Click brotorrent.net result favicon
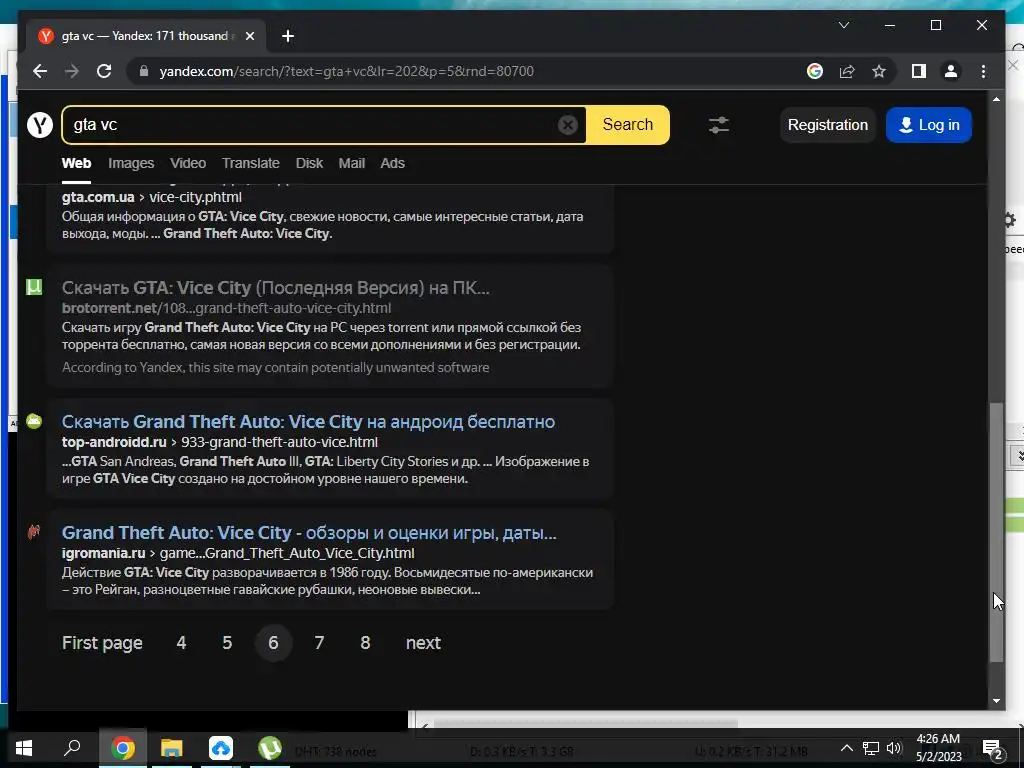This screenshot has height=768, width=1024. coord(34,287)
